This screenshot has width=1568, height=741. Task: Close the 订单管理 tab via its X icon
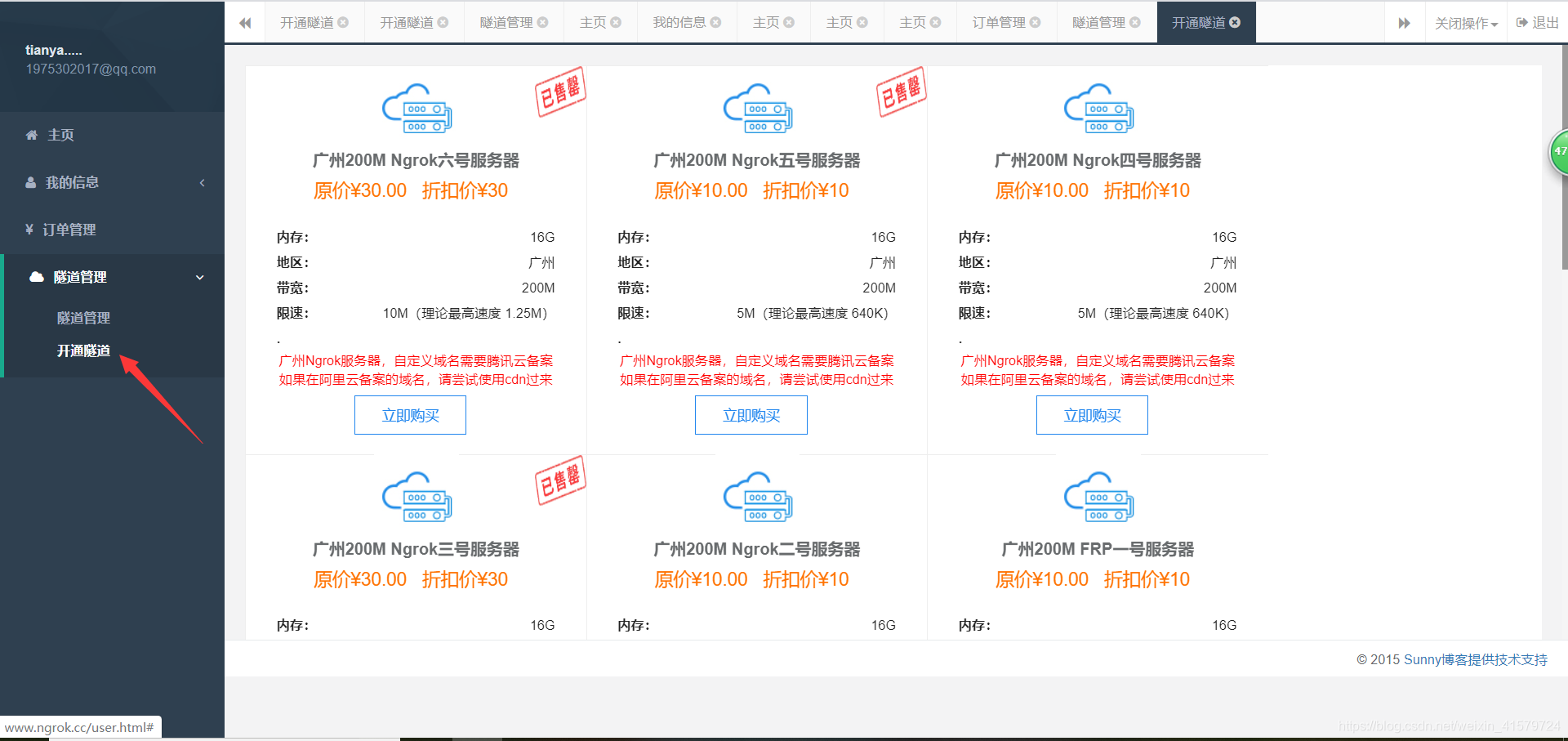coord(1035,23)
